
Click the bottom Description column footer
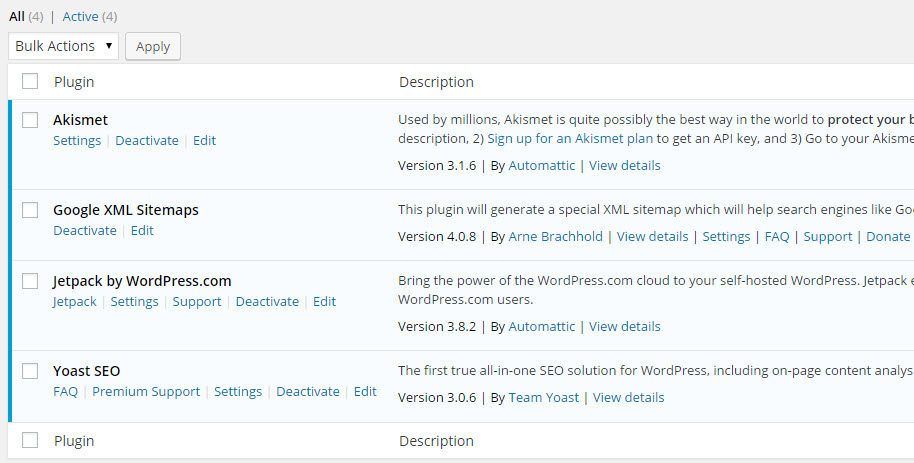point(437,441)
